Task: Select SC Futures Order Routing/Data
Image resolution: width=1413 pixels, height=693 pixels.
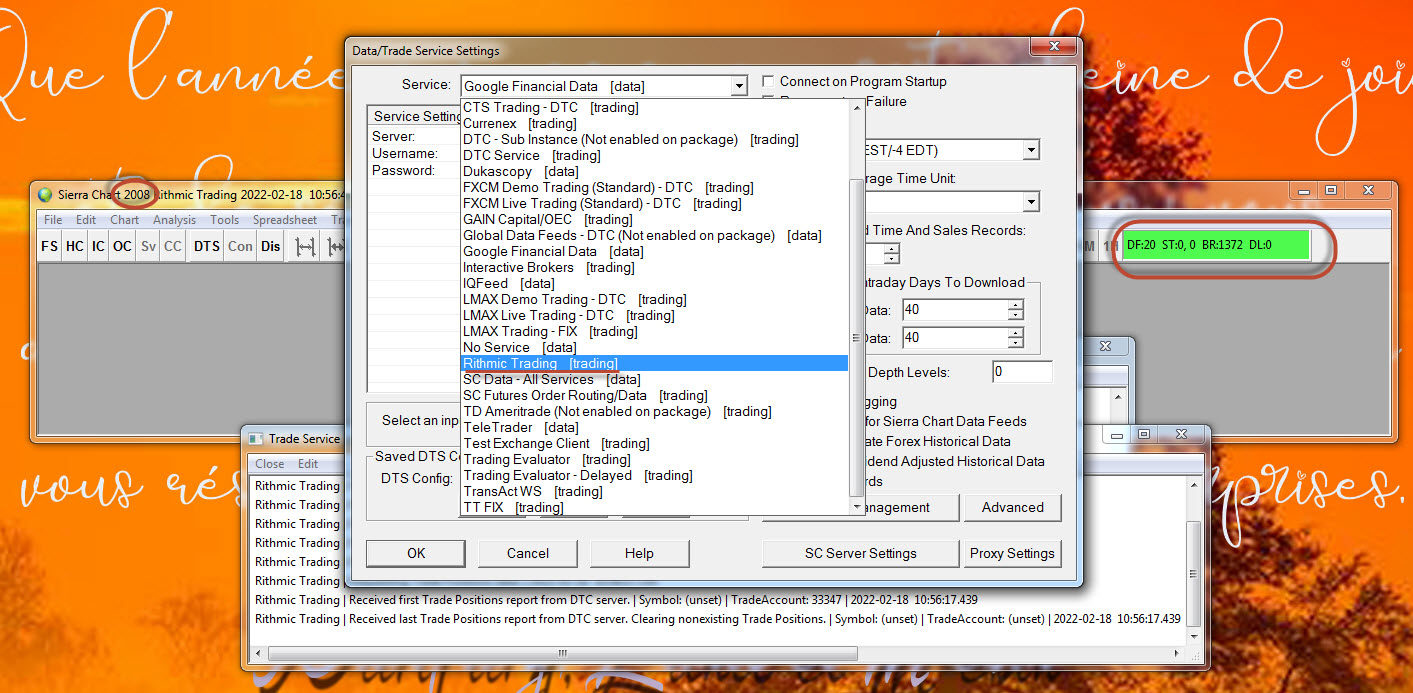Action: pyautogui.click(x=654, y=395)
